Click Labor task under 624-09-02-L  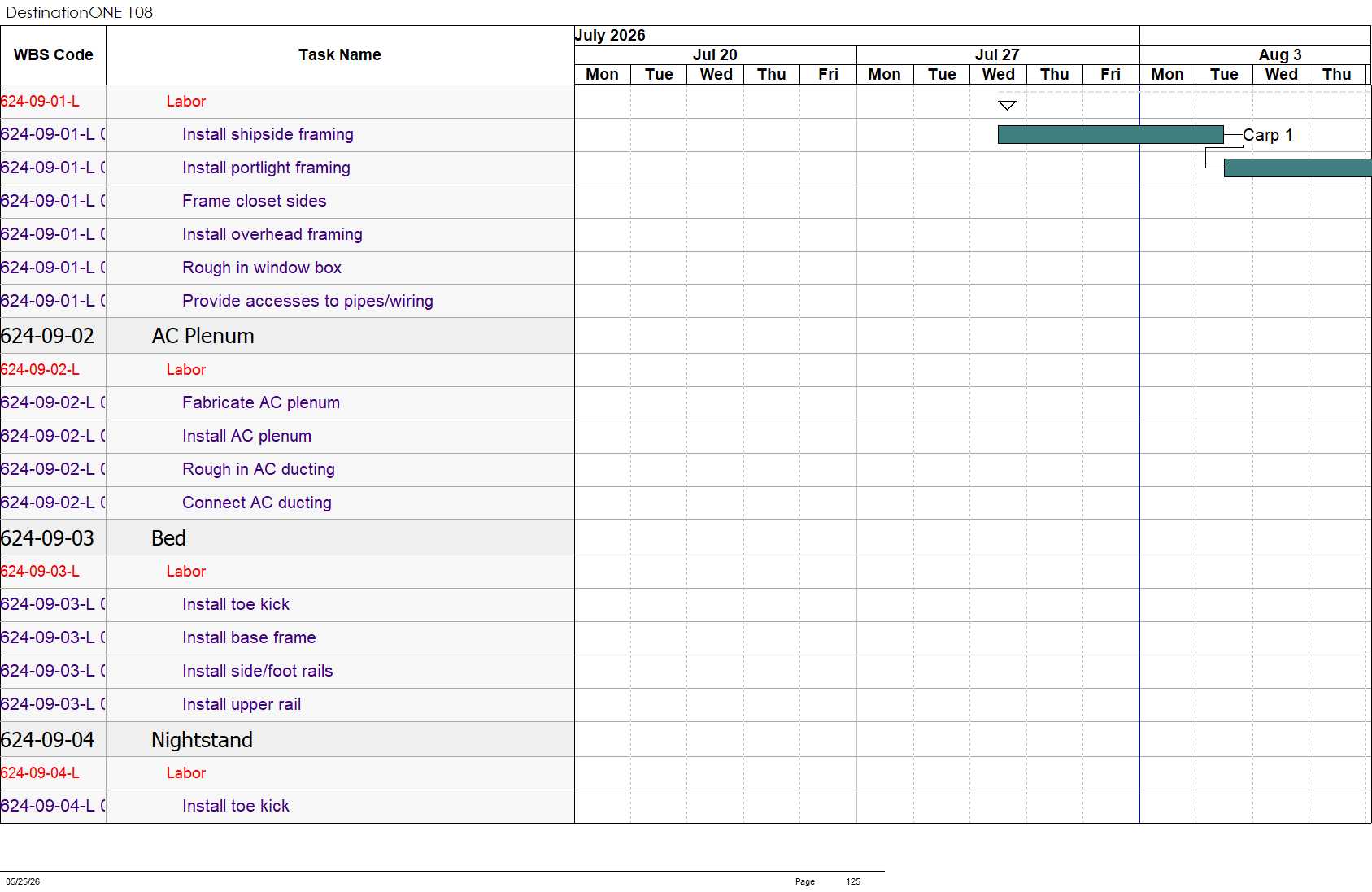point(186,370)
